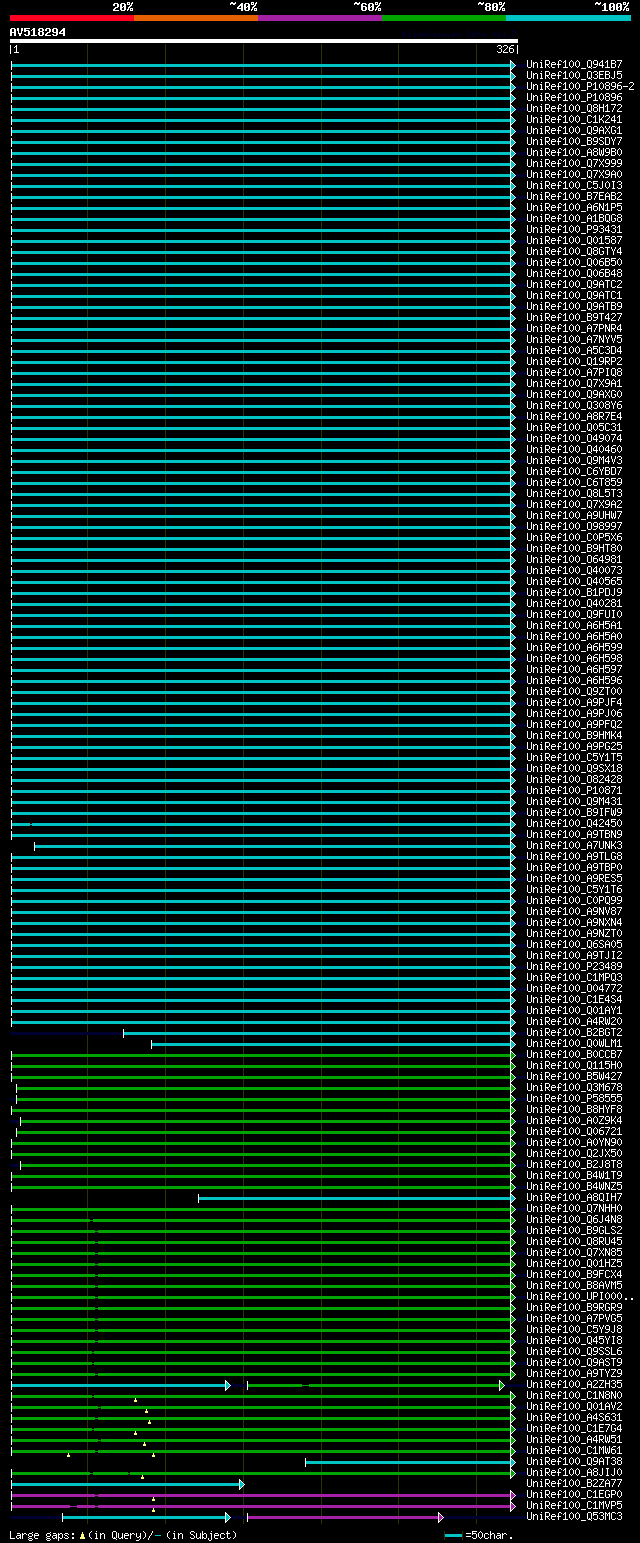
Task: Click the white query length ruler bar
Action: 264,41
